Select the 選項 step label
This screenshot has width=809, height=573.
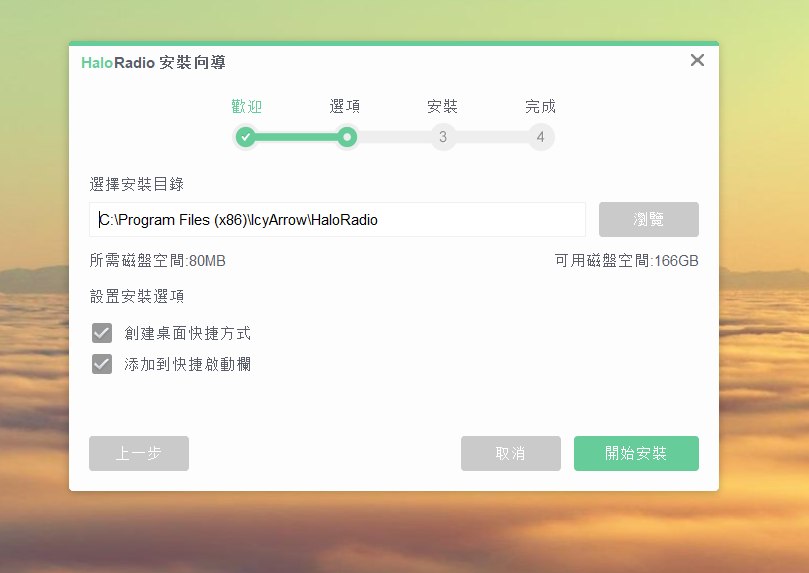345,107
